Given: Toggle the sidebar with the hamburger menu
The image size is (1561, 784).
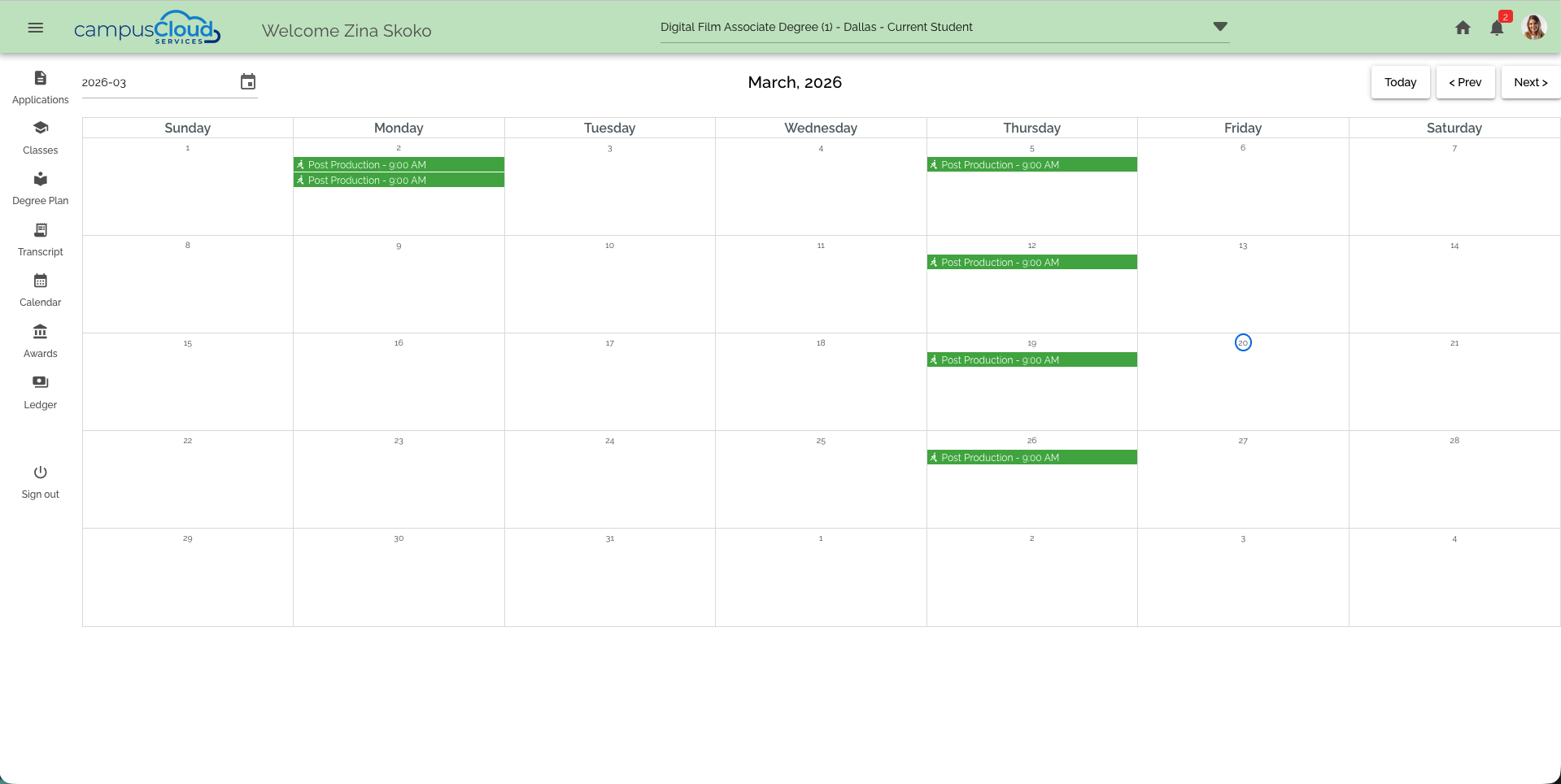Looking at the screenshot, I should (x=34, y=26).
